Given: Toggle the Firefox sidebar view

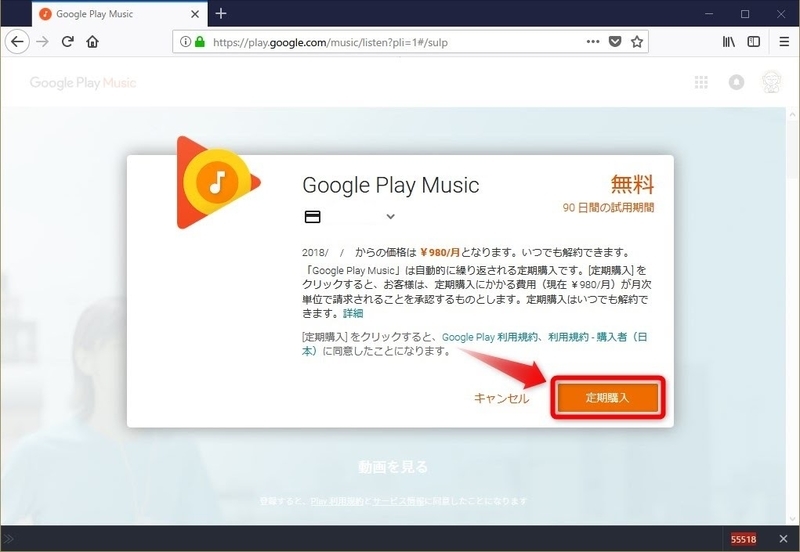Looking at the screenshot, I should [754, 42].
